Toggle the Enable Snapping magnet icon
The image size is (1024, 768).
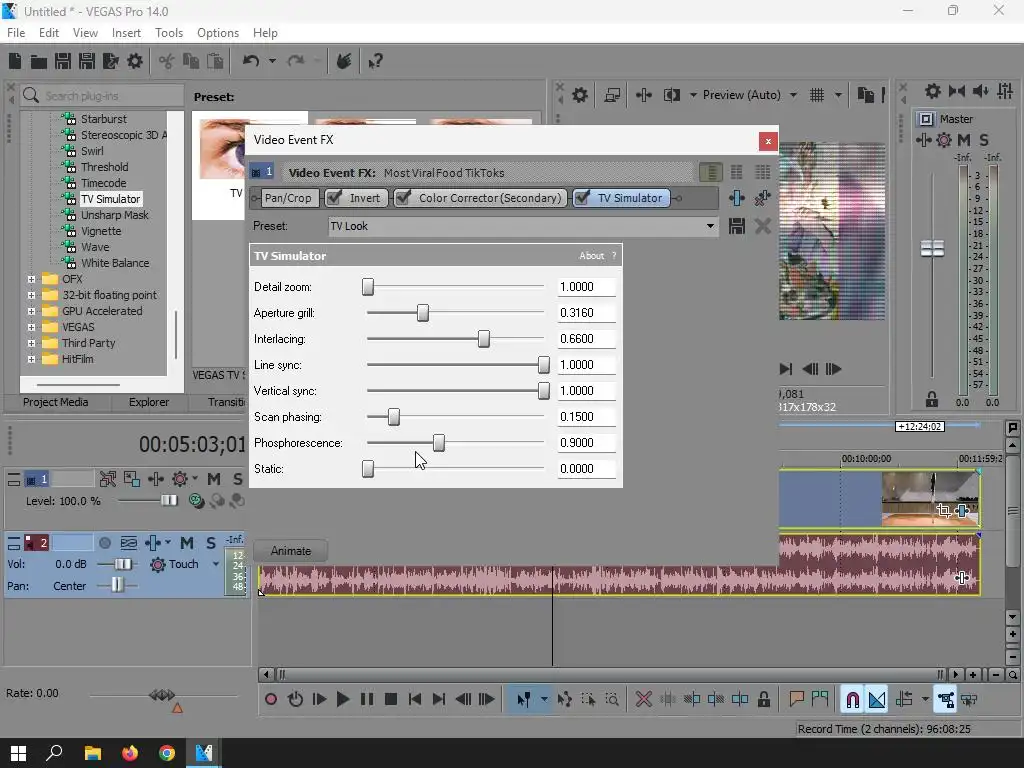852,700
